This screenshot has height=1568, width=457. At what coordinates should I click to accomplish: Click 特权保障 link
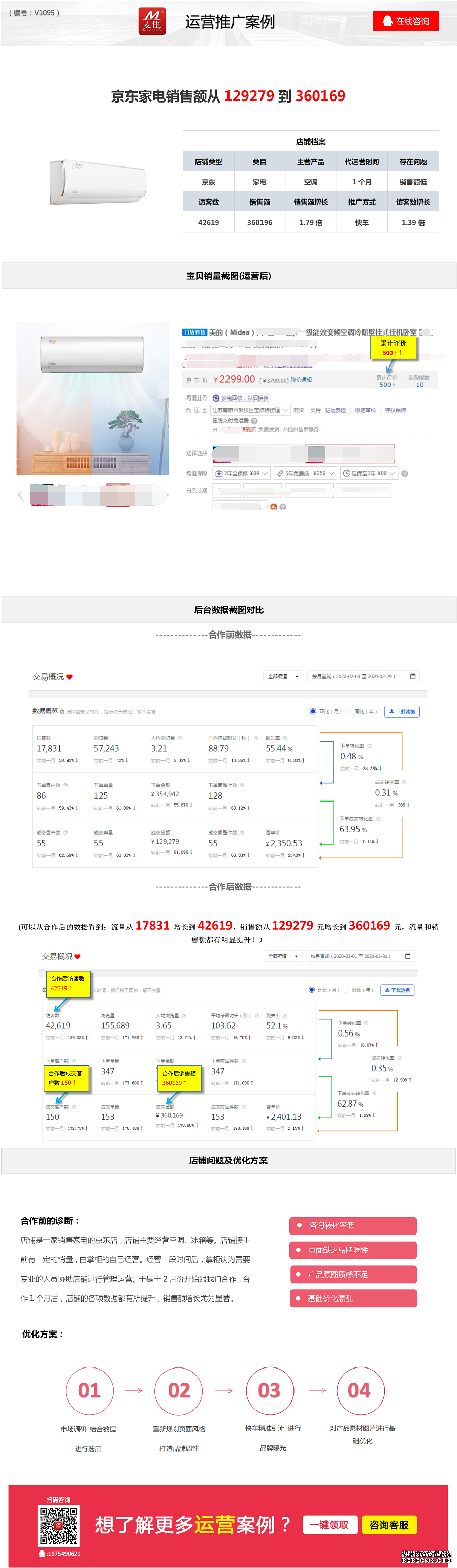tap(396, 410)
